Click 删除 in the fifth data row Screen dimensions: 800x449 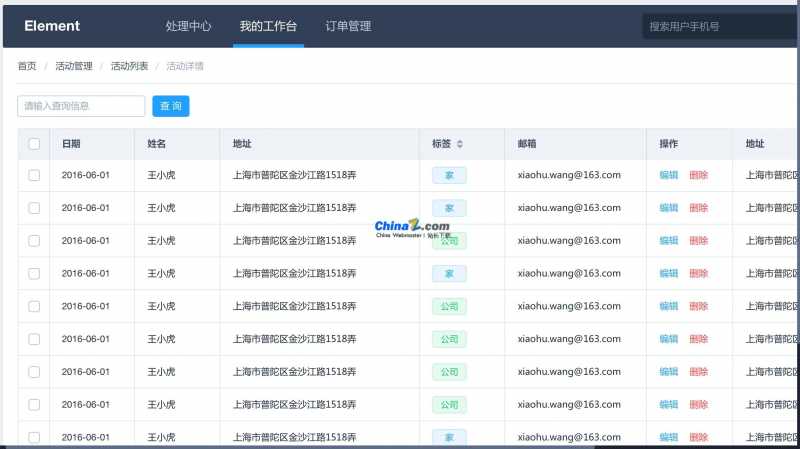point(698,306)
